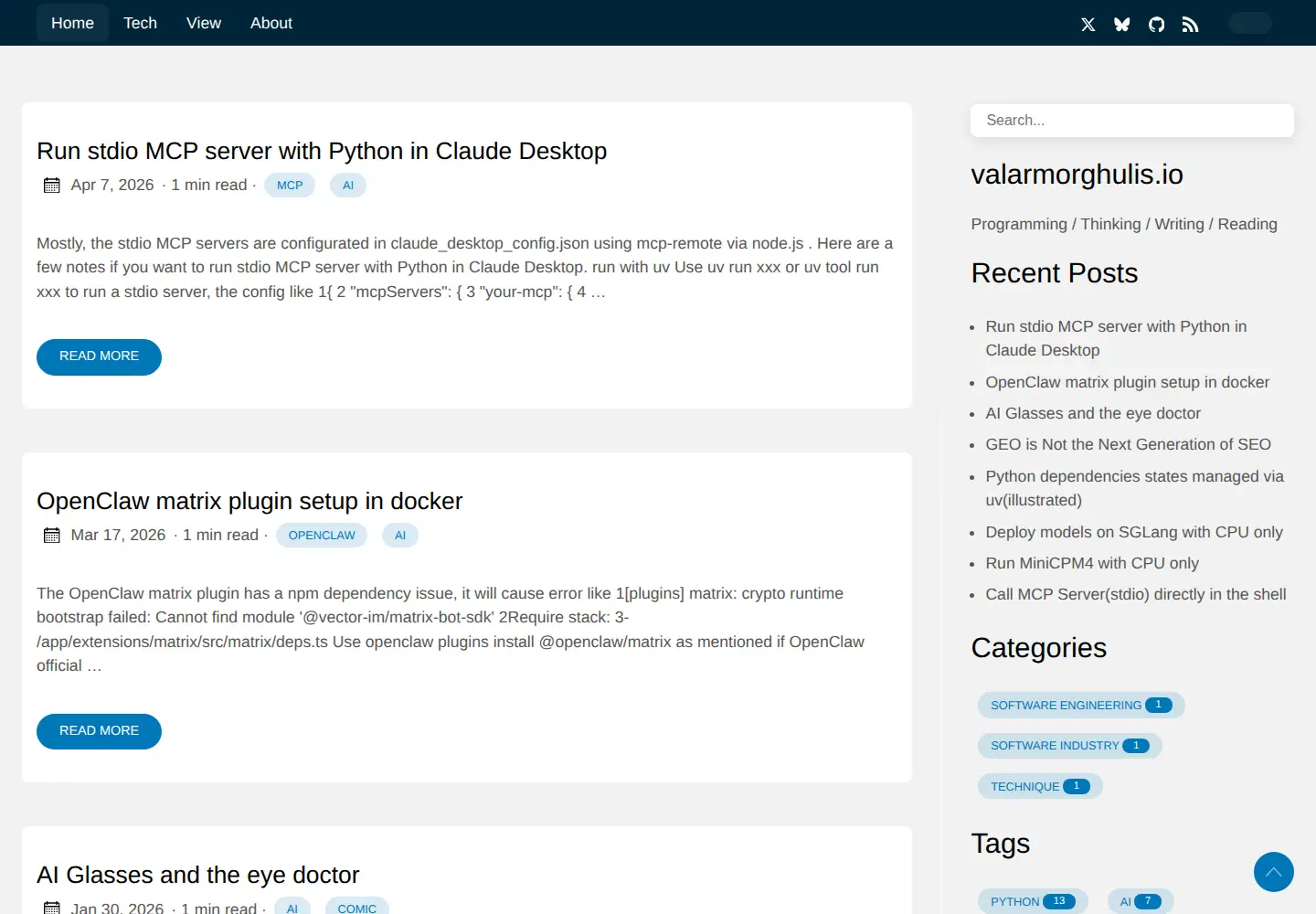Open recent post 'Python dependencies states managed via uv(illustrated)'
Image resolution: width=1316 pixels, height=914 pixels.
[x=1135, y=488]
